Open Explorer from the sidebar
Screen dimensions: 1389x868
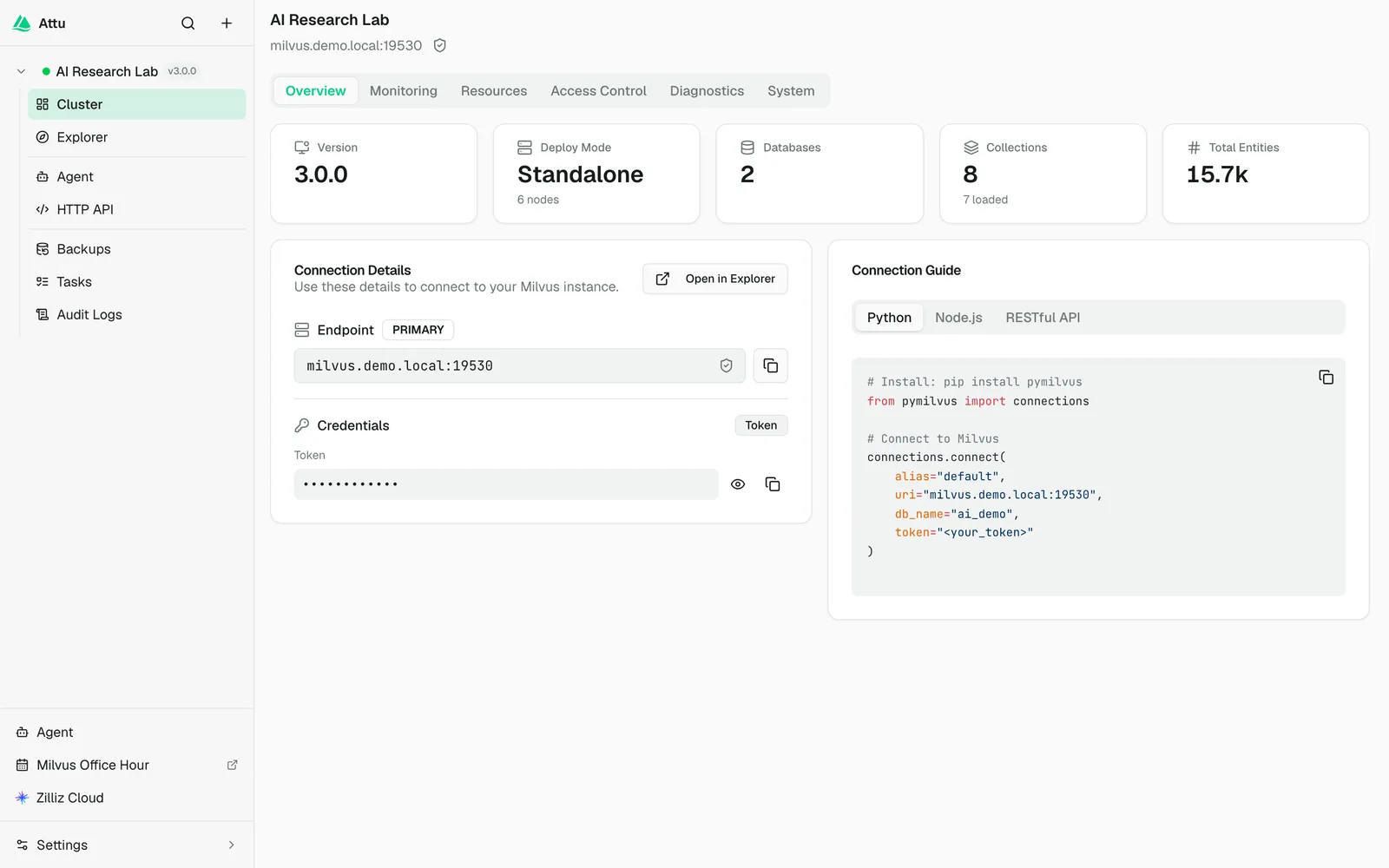pyautogui.click(x=137, y=137)
